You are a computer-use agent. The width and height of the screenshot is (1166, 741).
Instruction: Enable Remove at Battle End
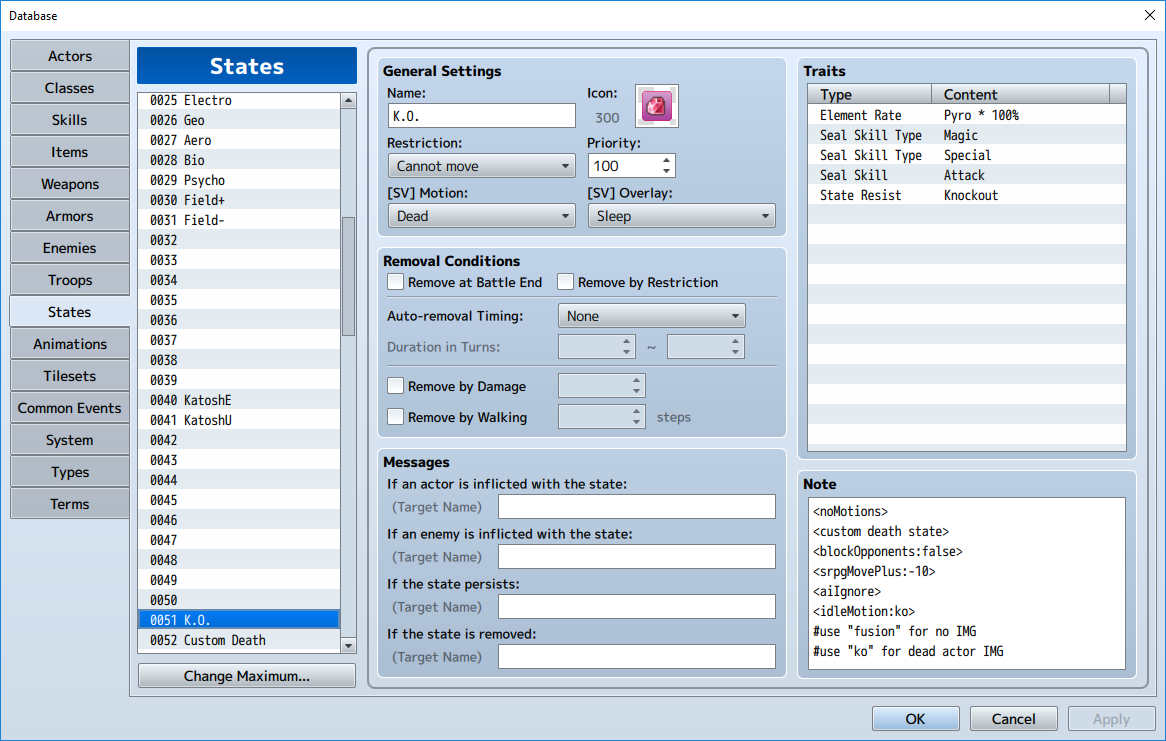point(396,282)
